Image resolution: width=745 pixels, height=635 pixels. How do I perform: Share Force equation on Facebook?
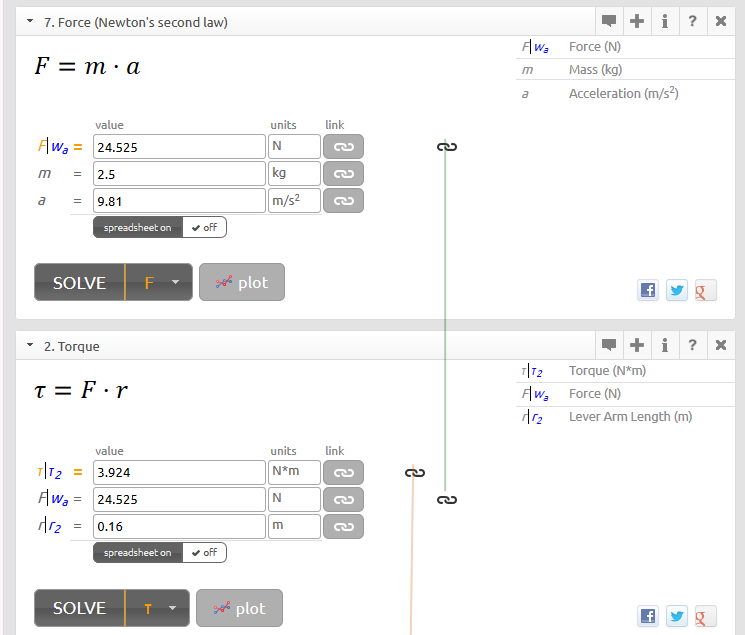[x=648, y=290]
